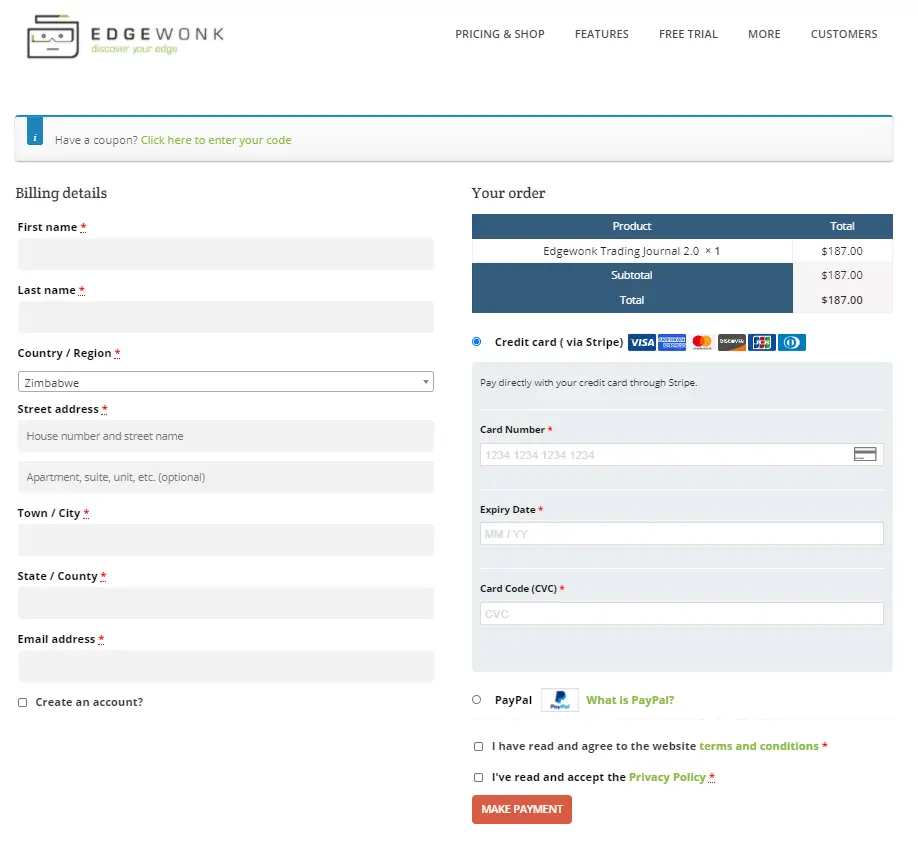Click the Card Code CVC field
The image size is (918, 843).
pos(681,614)
